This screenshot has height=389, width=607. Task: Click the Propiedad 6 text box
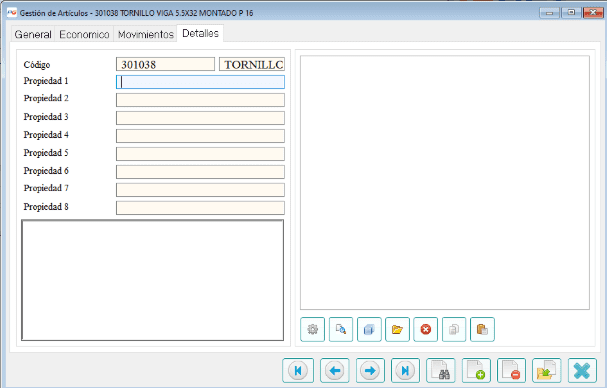tap(200, 172)
